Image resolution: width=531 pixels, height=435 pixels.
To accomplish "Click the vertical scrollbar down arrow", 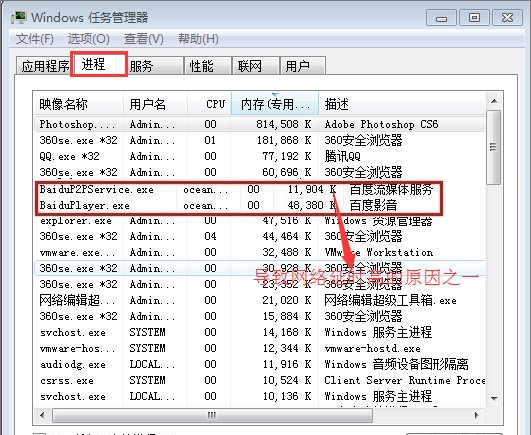I will point(494,398).
